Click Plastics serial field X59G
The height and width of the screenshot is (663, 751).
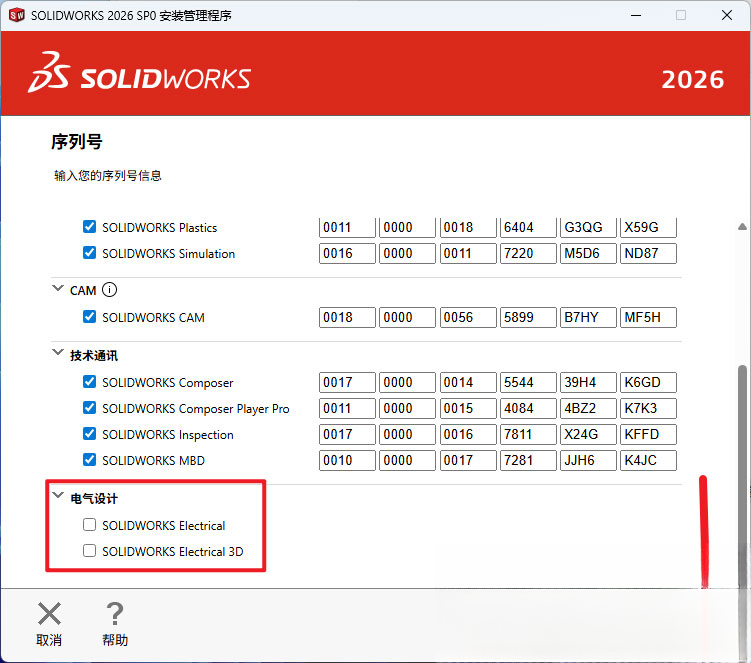point(648,227)
